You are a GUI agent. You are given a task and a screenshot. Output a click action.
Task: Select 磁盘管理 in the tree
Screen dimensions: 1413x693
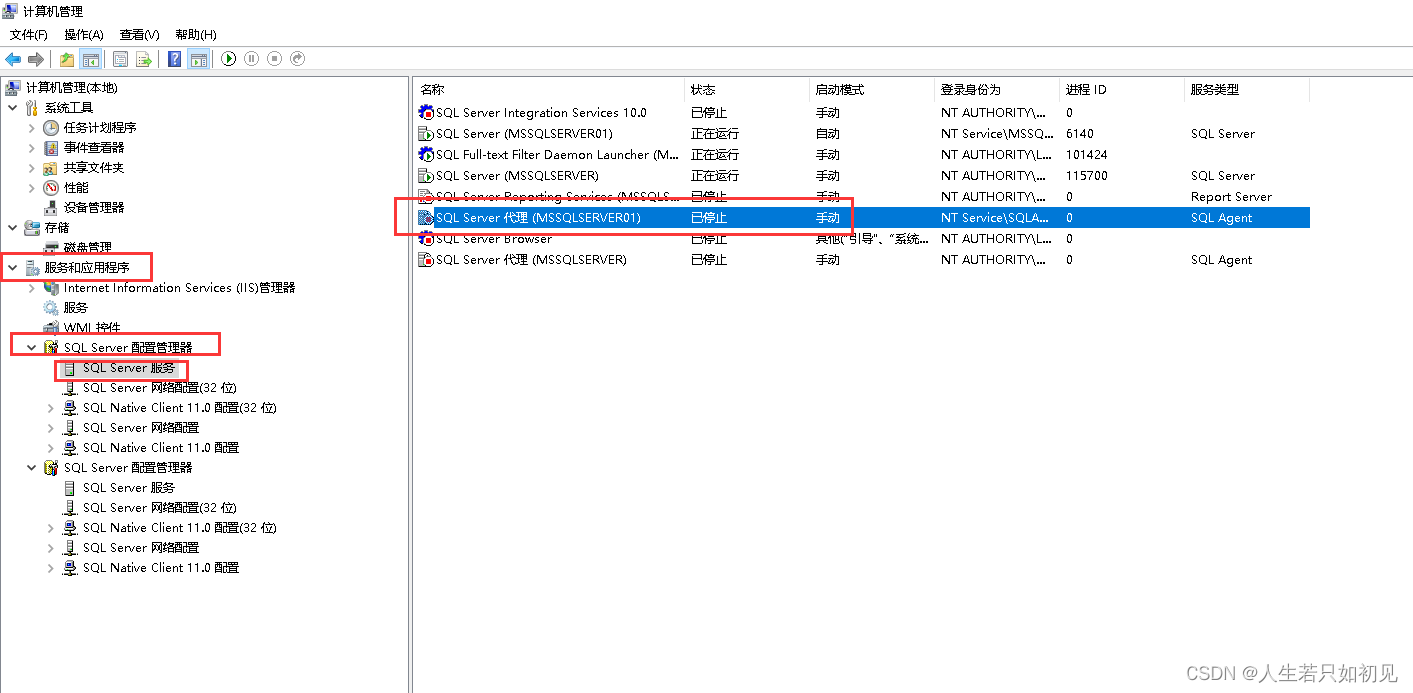[88, 248]
